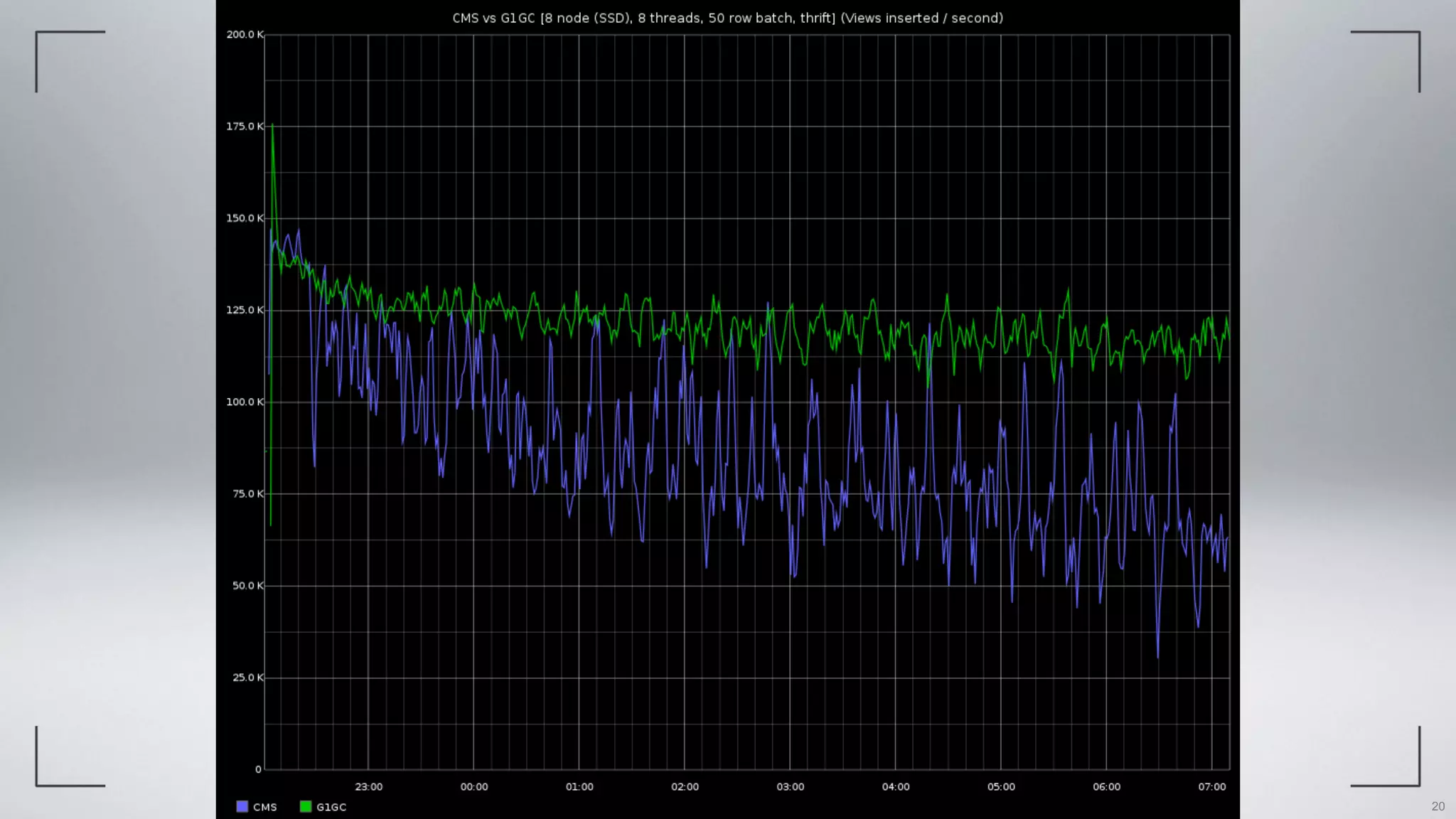Viewport: 1456px width, 819px height.
Task: Click the 125.0 K y-axis label
Action: pyautogui.click(x=245, y=310)
